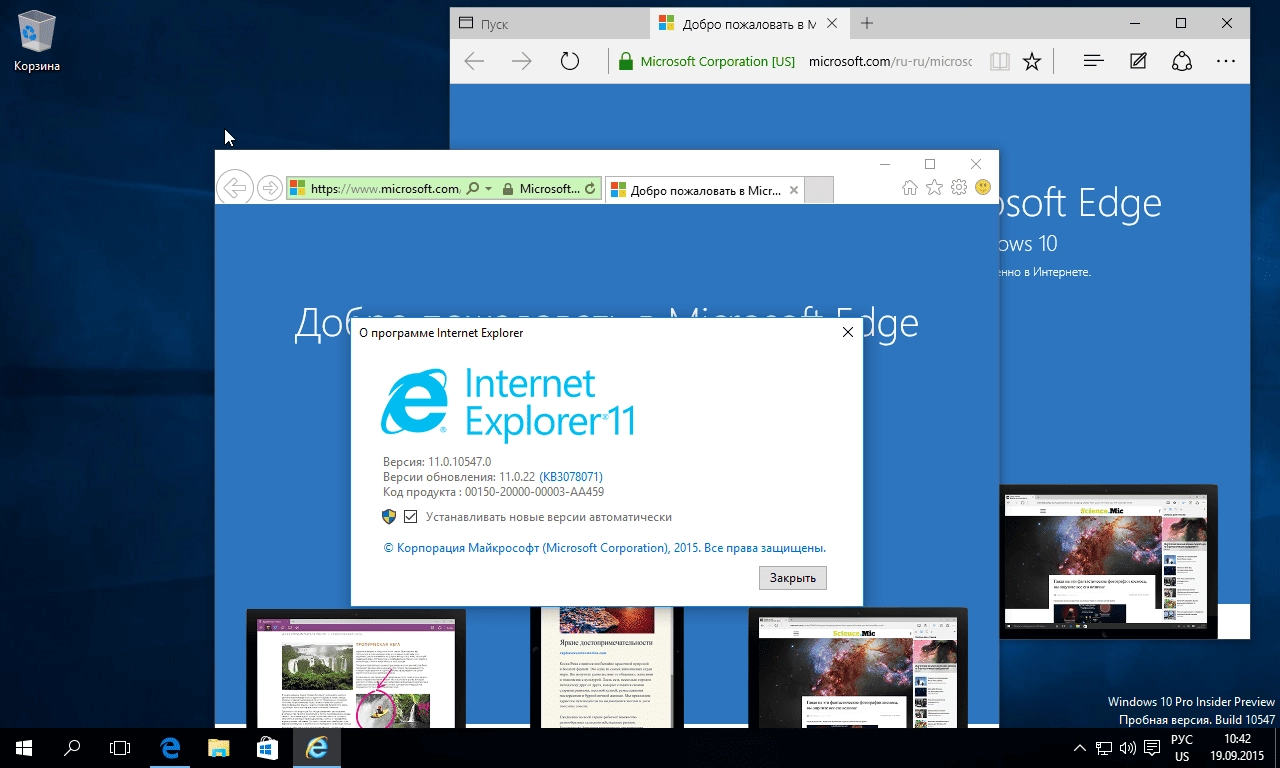Close About Internet Explorer dialog with X

[x=847, y=332]
